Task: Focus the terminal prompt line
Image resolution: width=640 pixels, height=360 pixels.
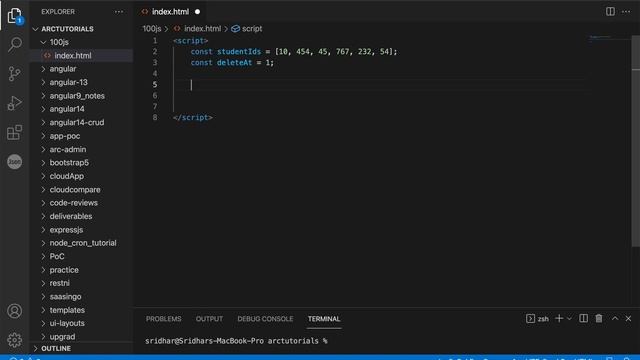Action: (236, 341)
